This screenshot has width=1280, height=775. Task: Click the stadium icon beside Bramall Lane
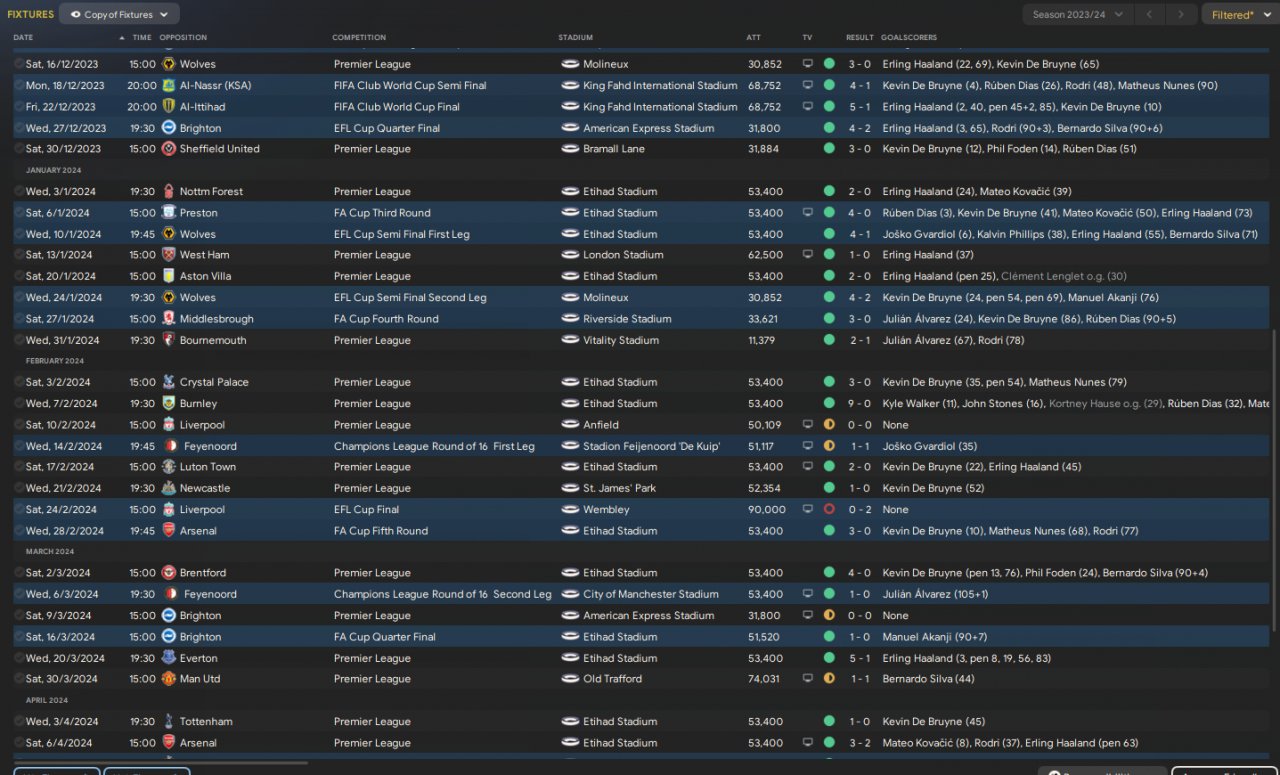pos(571,149)
